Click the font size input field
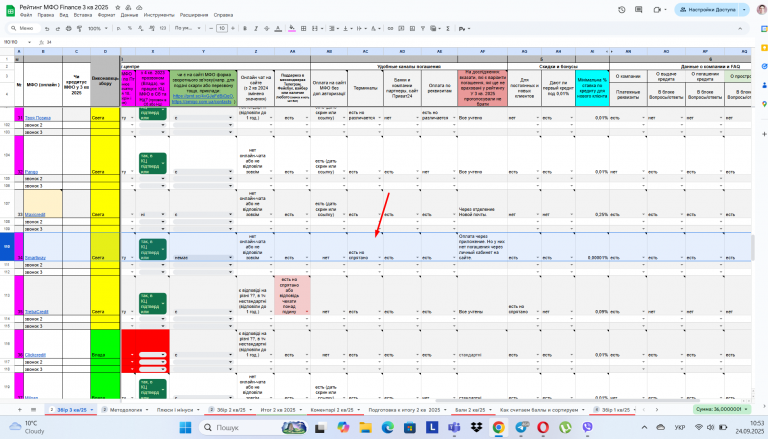Viewport: 768px width, 439px height. pos(222,28)
